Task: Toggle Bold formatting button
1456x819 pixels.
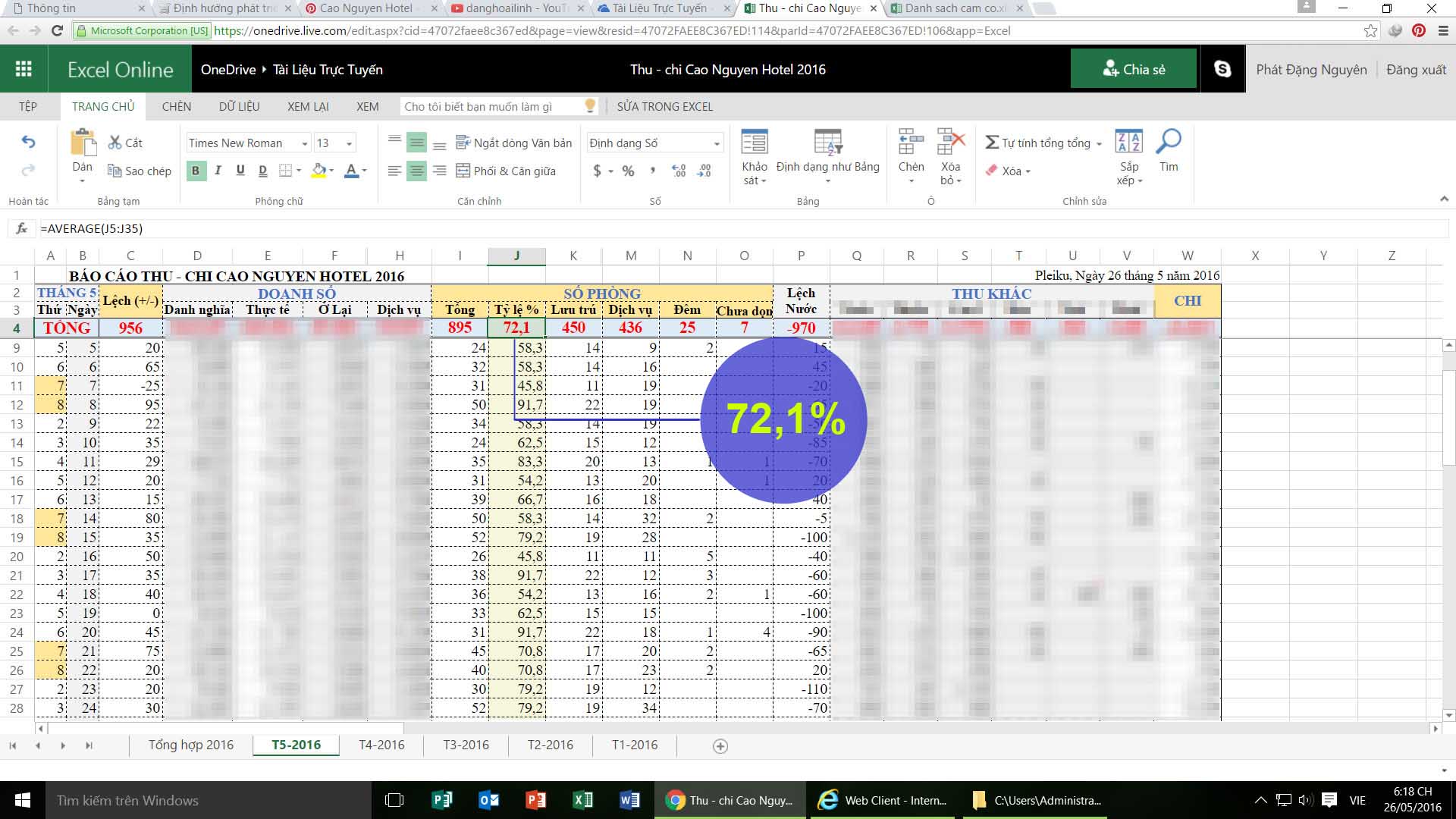Action: coord(196,171)
